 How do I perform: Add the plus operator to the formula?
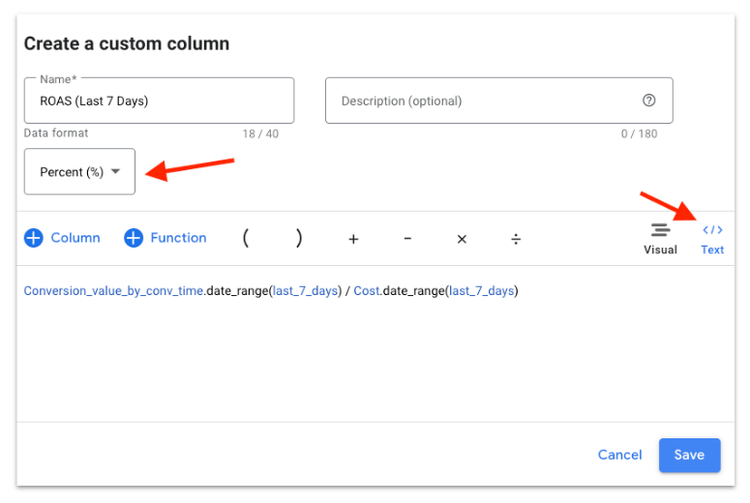pos(353,239)
